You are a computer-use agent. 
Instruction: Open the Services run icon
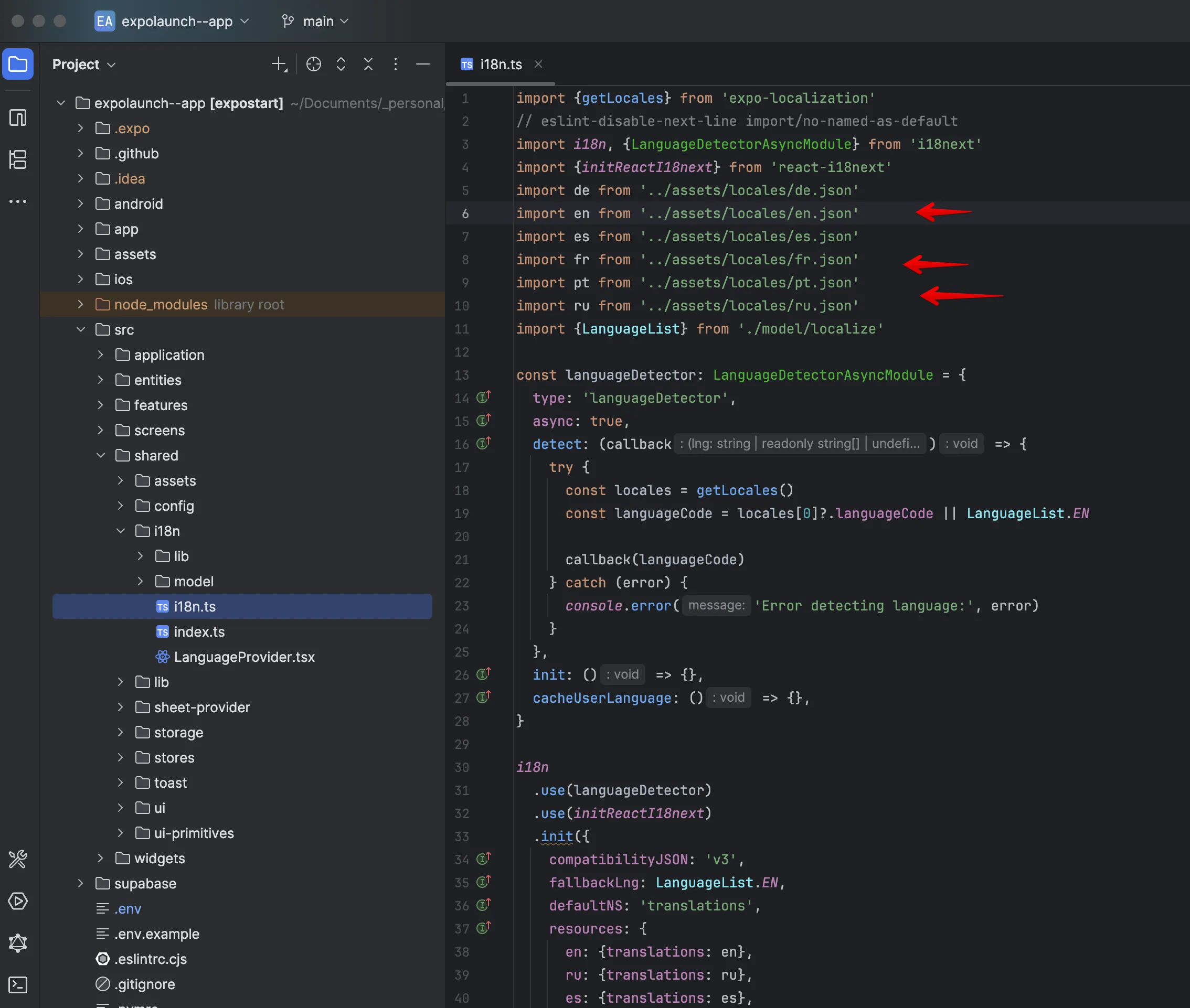(x=18, y=901)
